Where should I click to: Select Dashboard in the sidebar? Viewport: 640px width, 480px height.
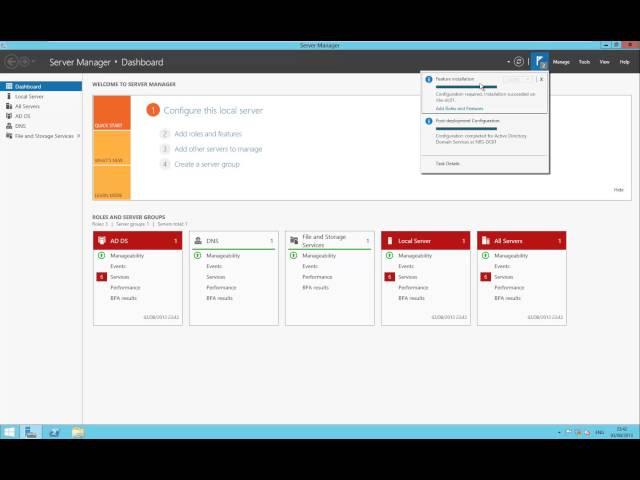pos(41,87)
